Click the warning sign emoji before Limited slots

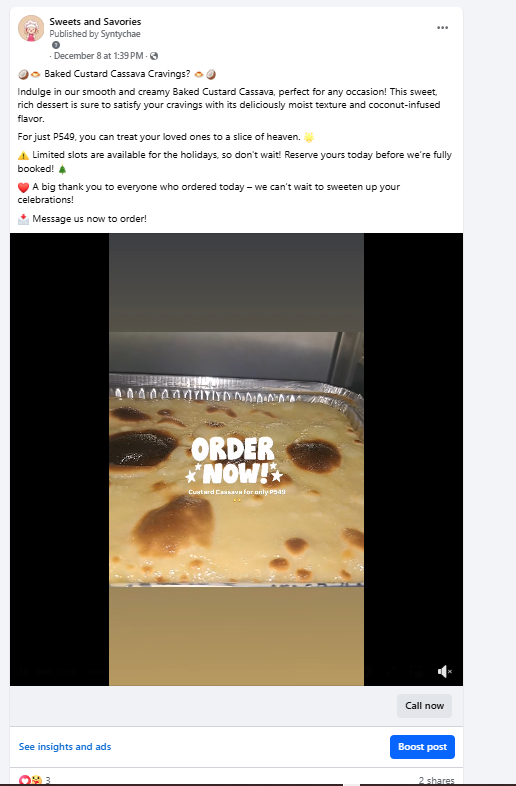coord(24,155)
